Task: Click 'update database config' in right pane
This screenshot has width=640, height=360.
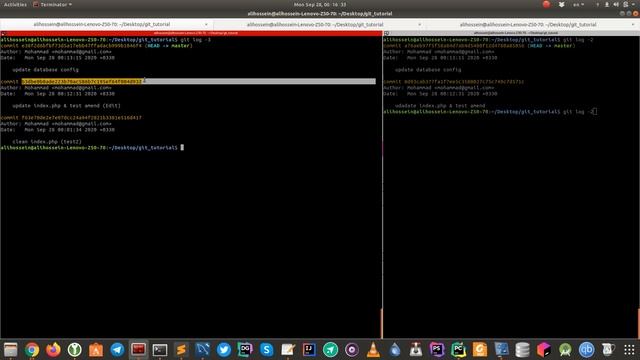Action: coord(428,70)
